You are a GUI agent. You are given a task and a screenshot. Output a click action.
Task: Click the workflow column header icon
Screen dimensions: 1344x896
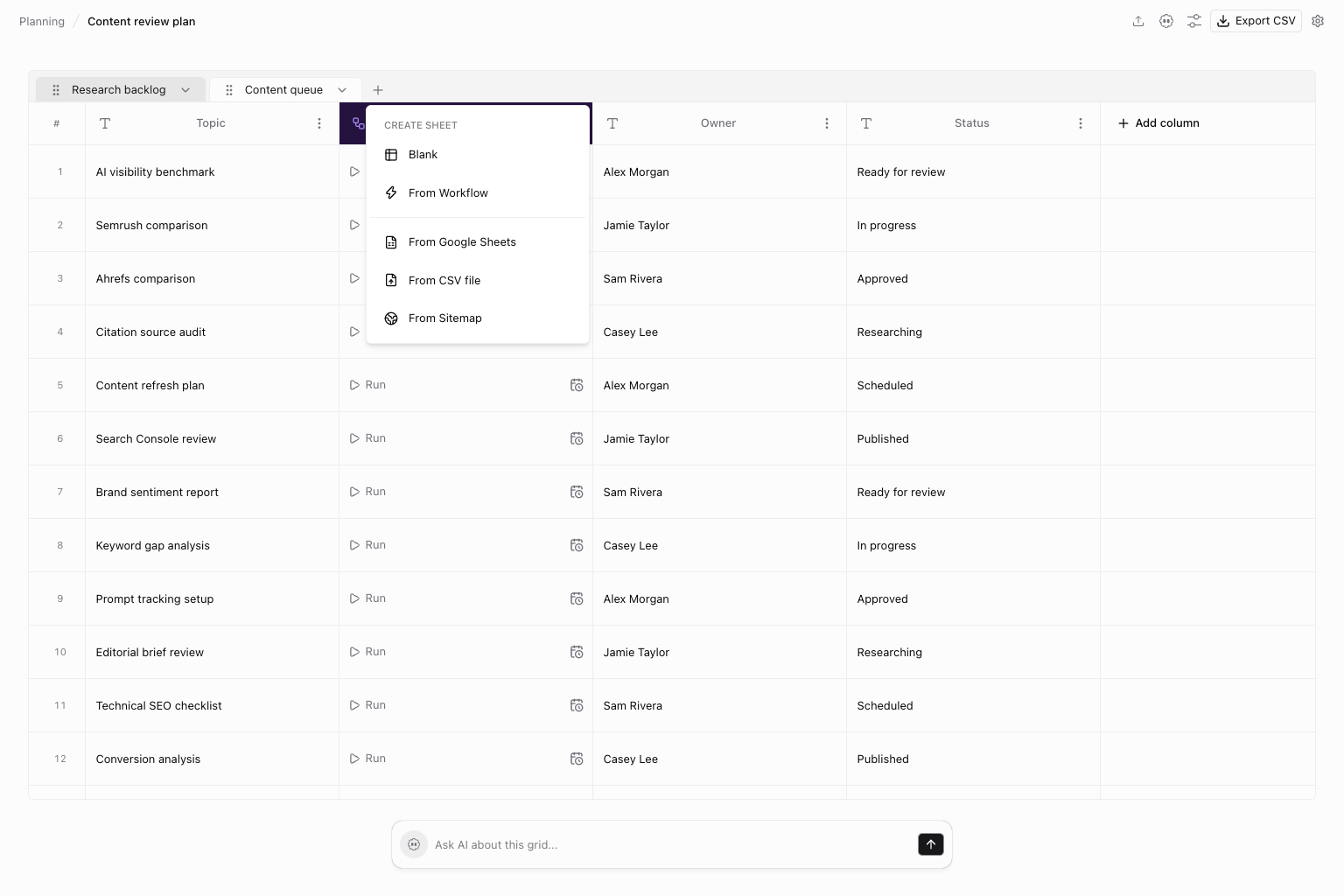click(358, 123)
